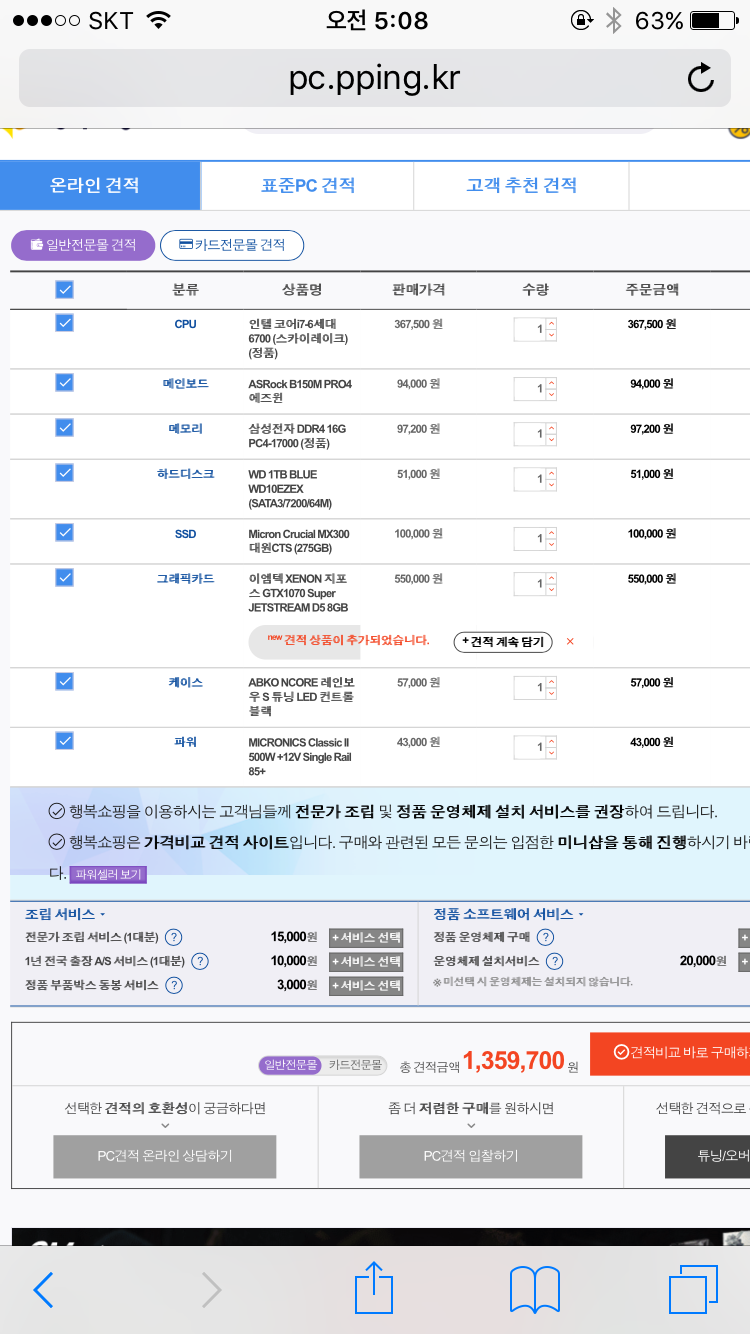
Task: Select the 카드전문몰 견적 pill button
Action: (x=232, y=245)
